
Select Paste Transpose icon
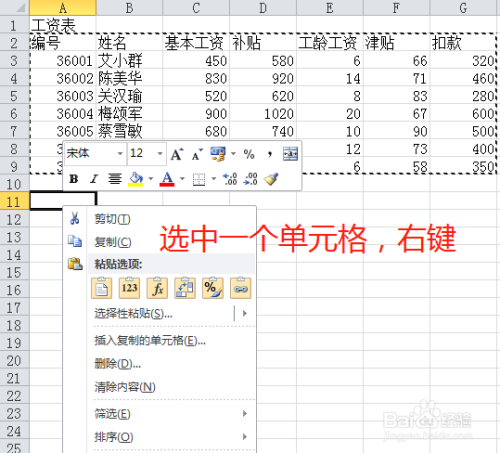[185, 288]
